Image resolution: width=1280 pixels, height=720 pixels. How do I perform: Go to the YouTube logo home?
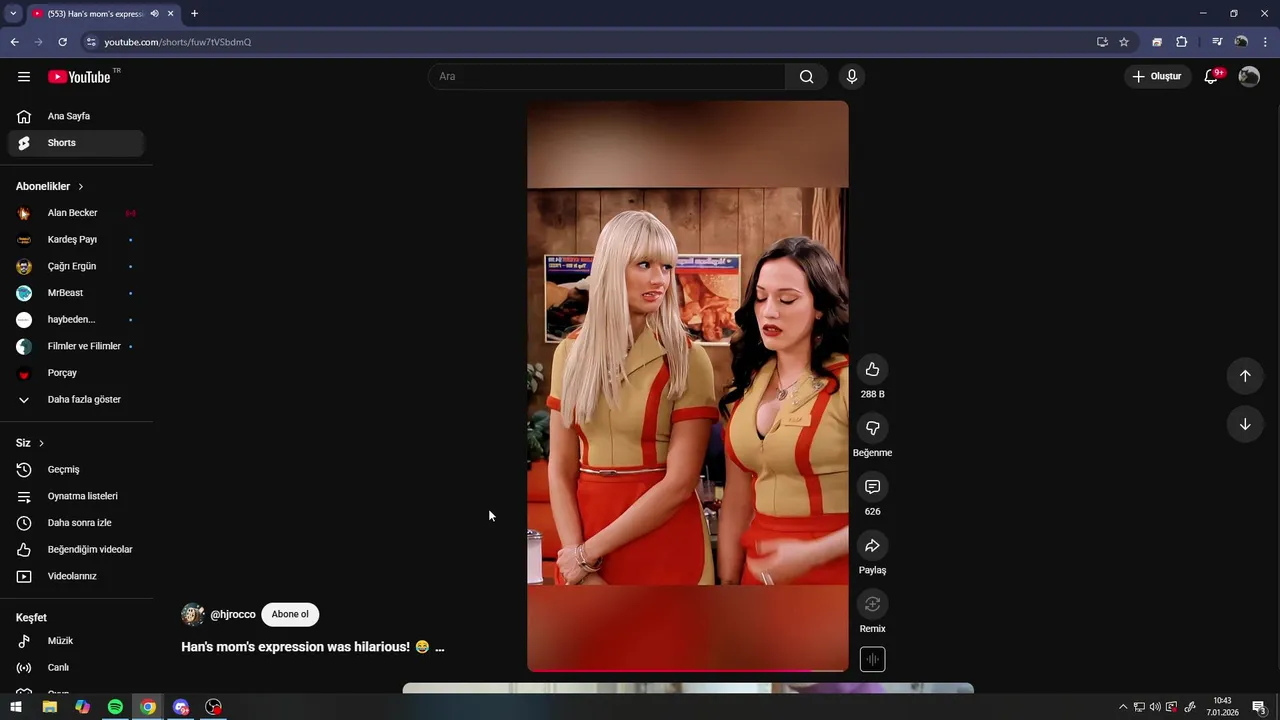tap(79, 77)
